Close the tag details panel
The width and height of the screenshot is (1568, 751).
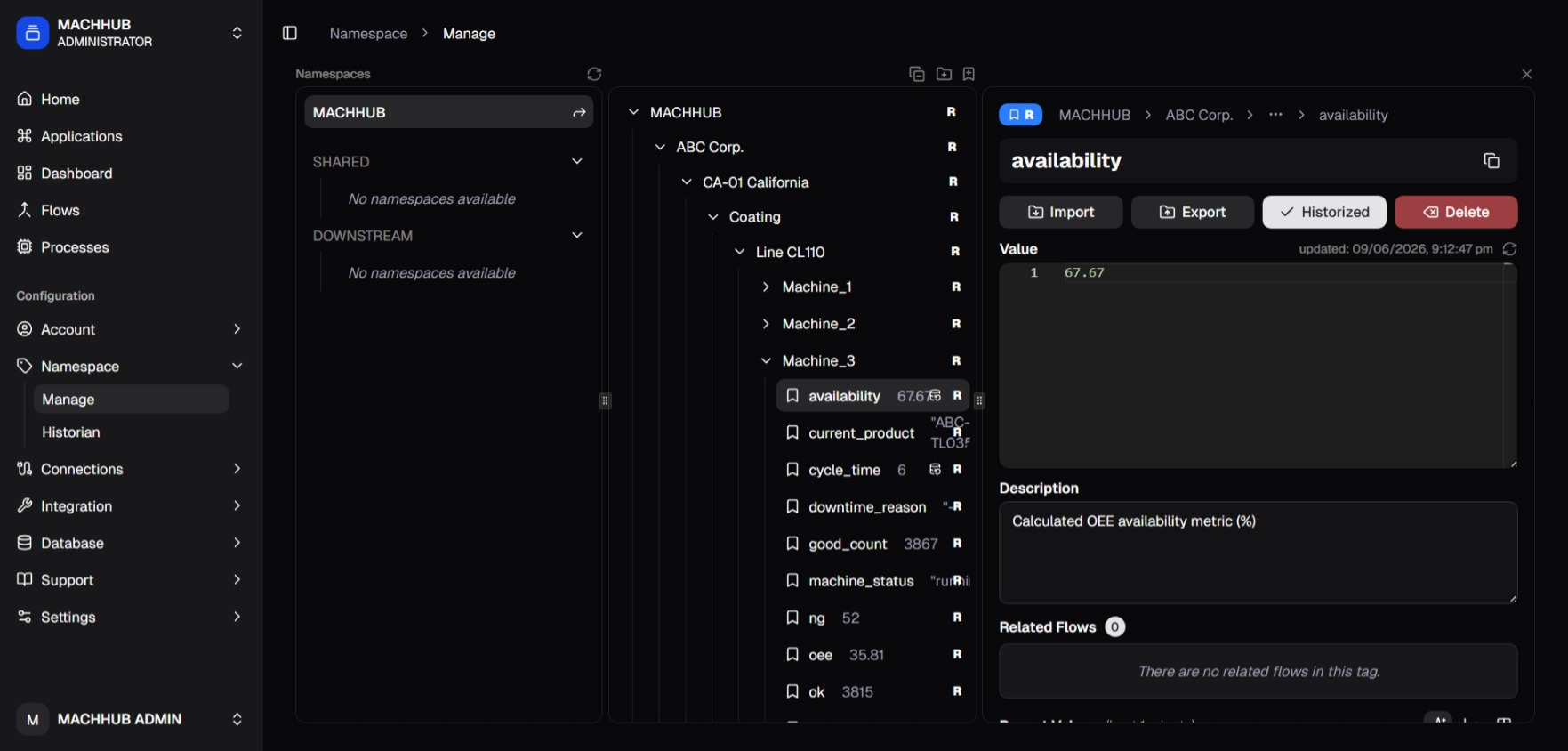click(x=1526, y=74)
